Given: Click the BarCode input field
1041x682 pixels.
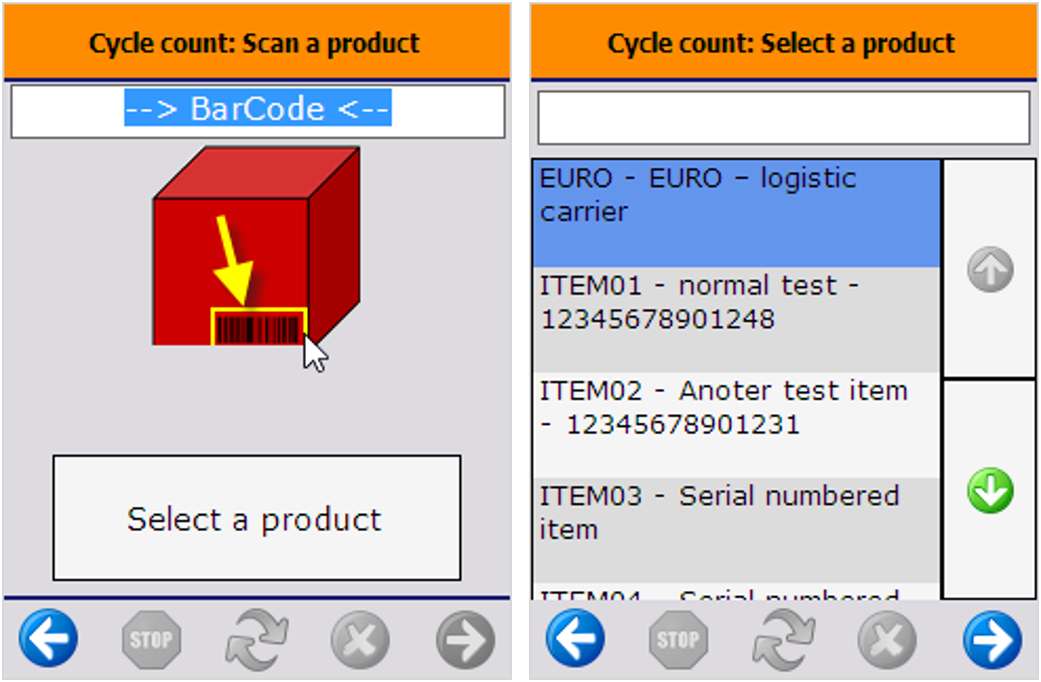Looking at the screenshot, I should 257,110.
